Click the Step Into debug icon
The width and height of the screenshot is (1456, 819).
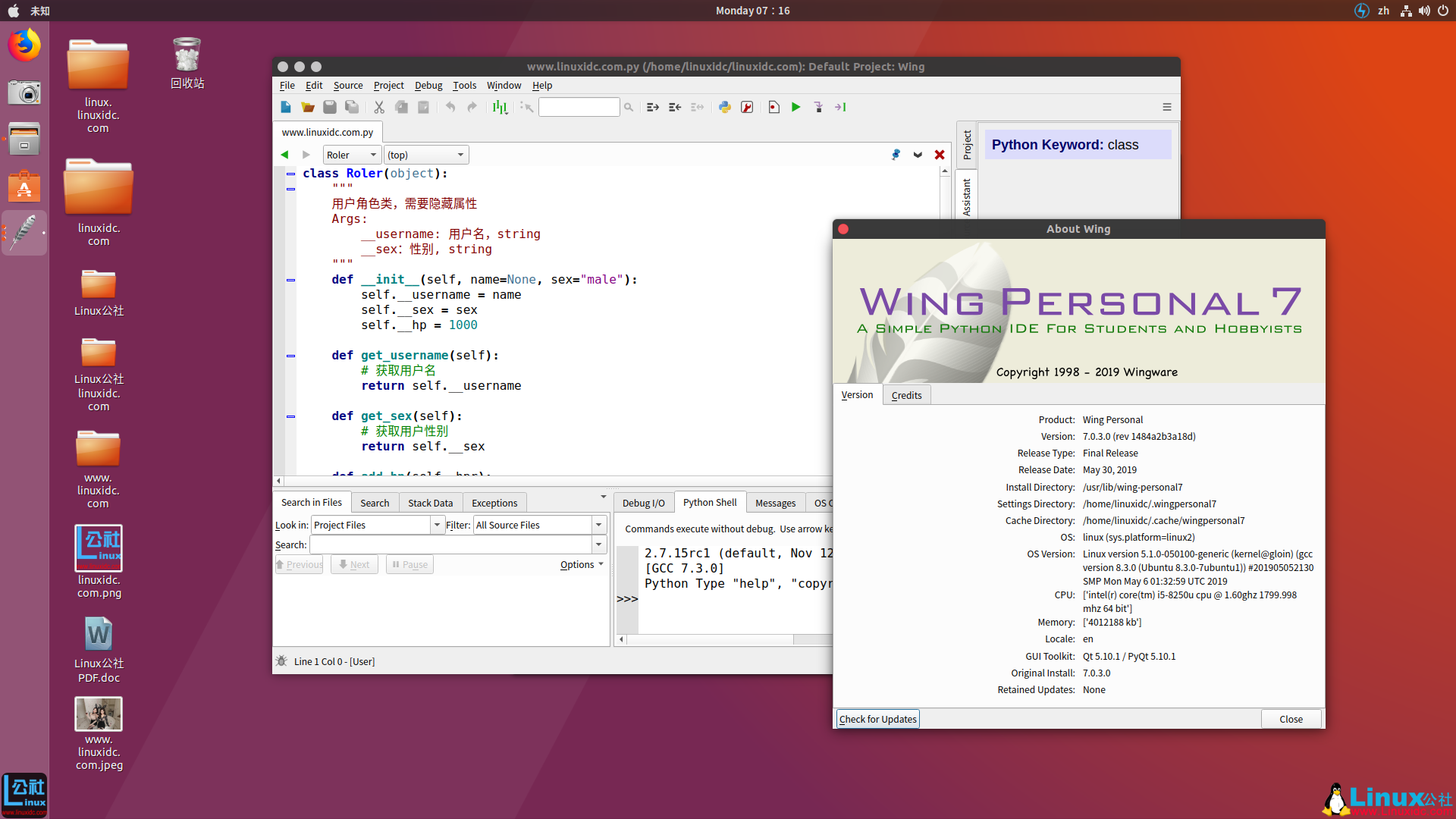coord(817,107)
